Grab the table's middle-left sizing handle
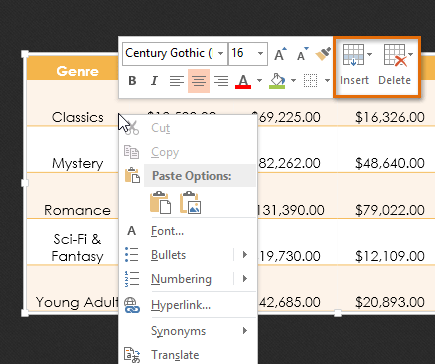The height and width of the screenshot is (364, 435). [x=25, y=183]
